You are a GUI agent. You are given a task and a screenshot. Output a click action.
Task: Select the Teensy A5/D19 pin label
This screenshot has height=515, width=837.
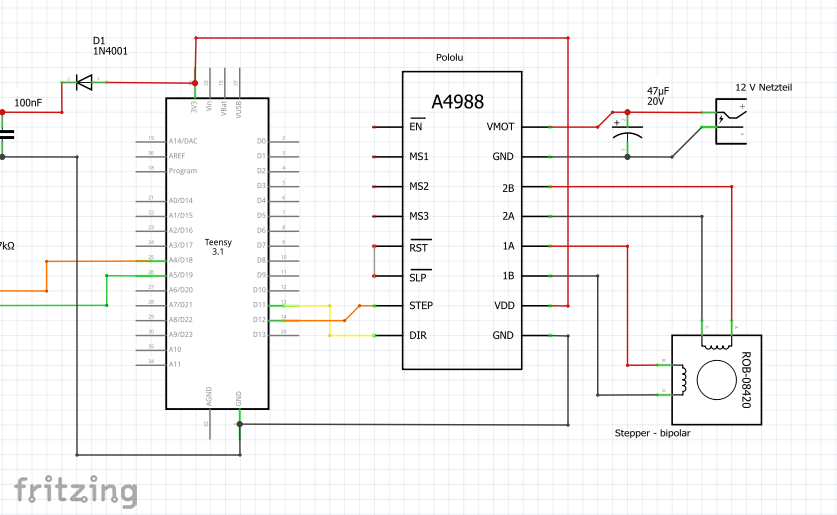(181, 275)
